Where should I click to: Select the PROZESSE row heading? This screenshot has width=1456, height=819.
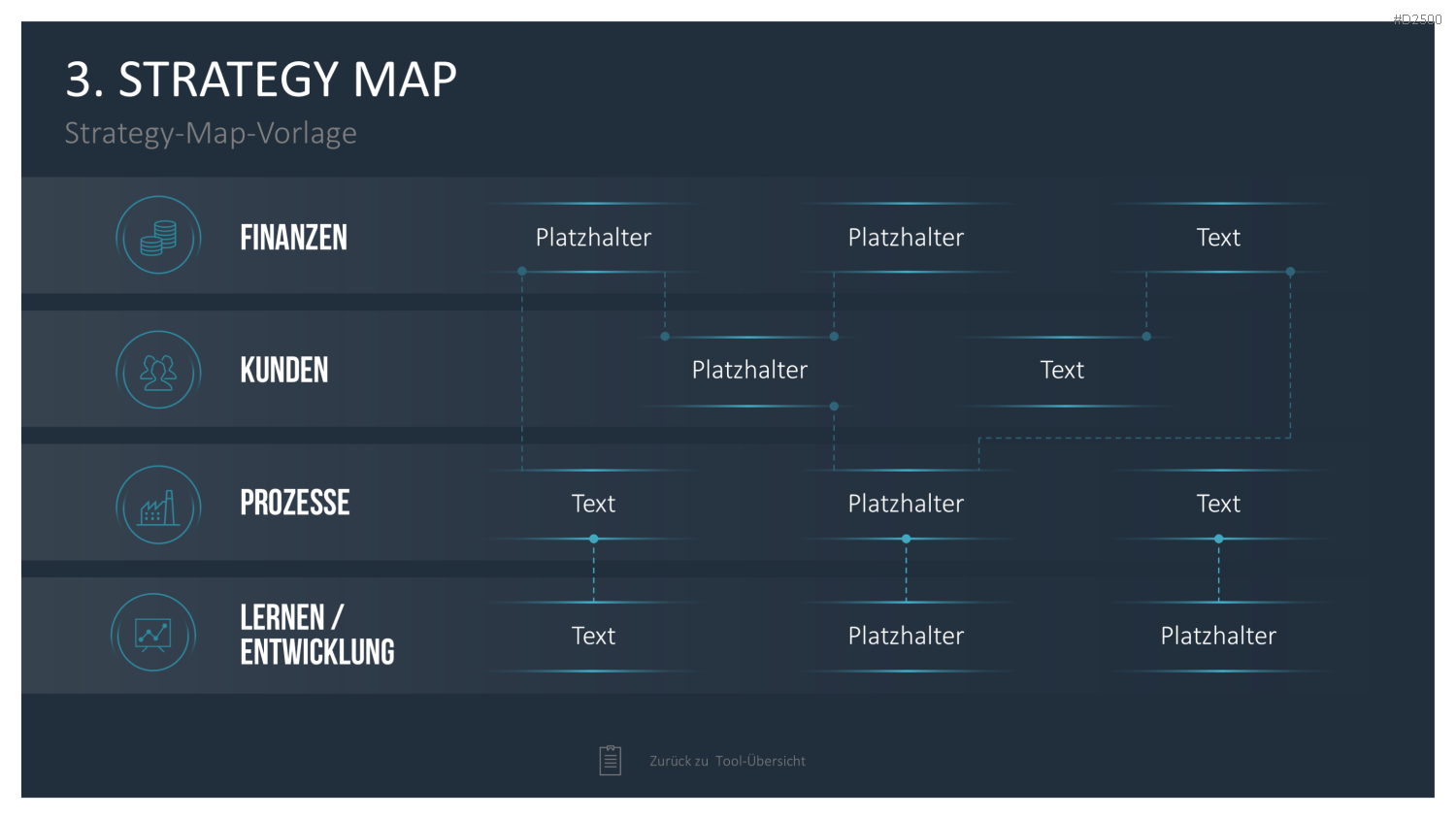295,503
